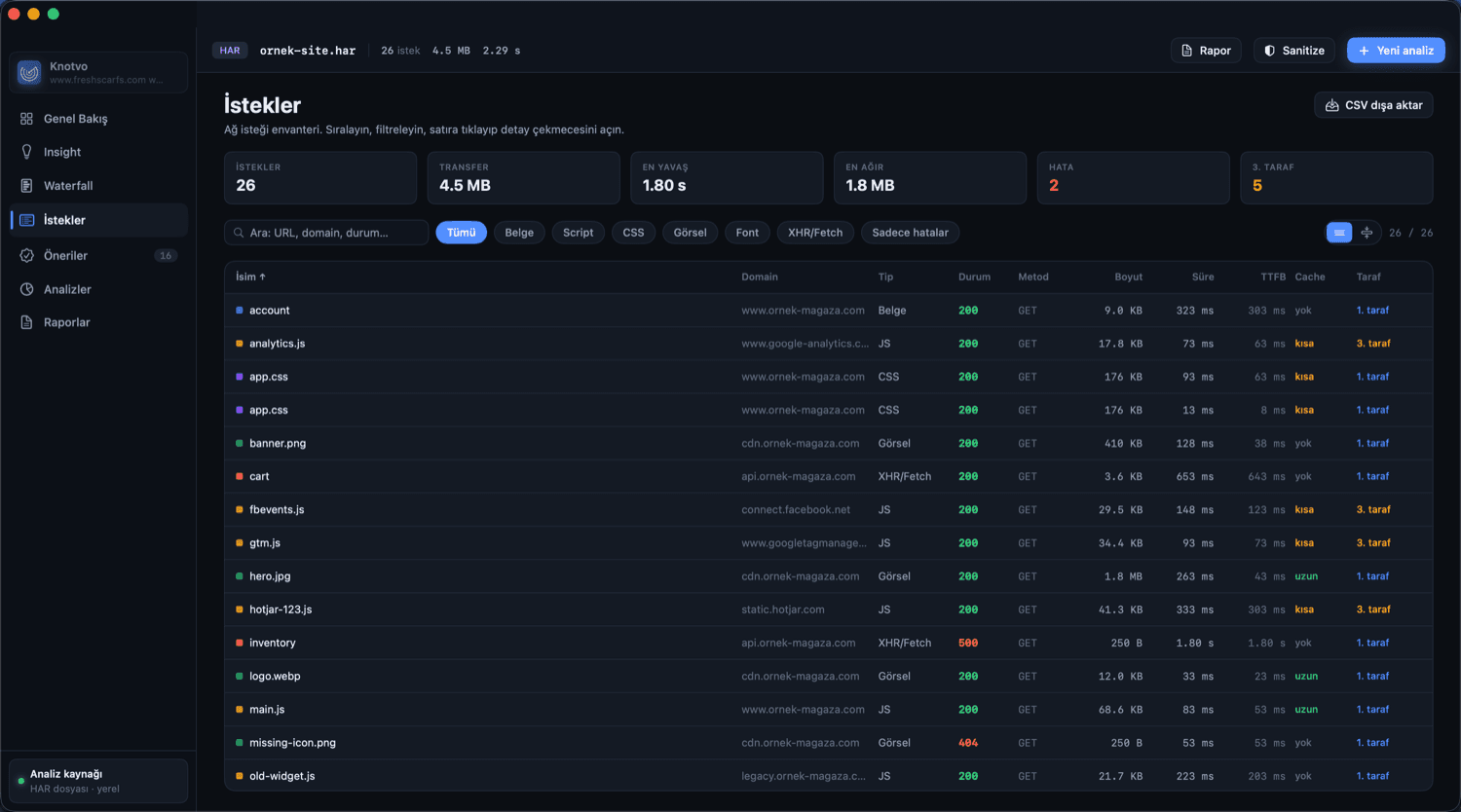
Task: Click the Insight lightbulb icon
Action: 26,152
